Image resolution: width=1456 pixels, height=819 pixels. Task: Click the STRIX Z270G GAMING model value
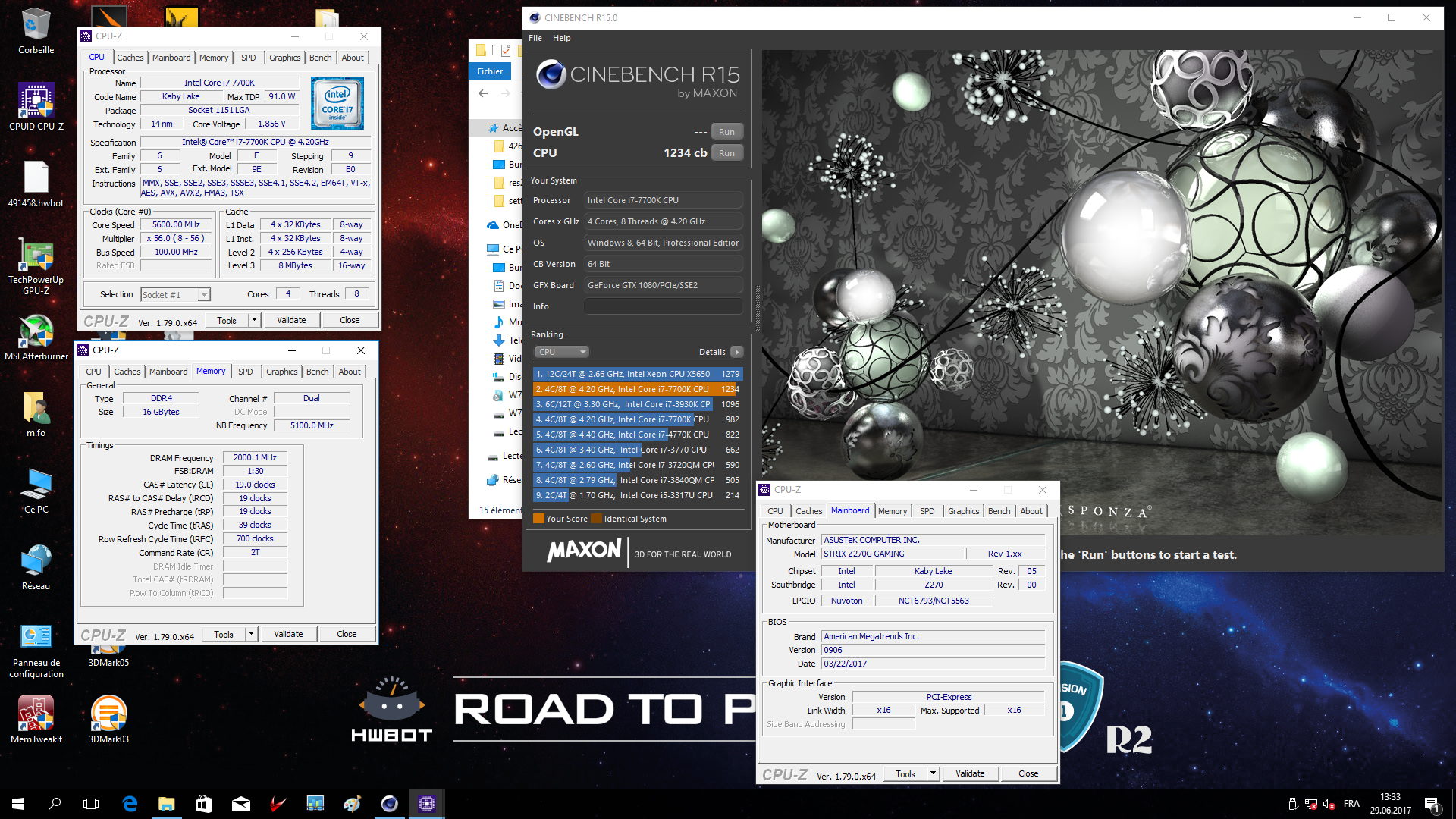pyautogui.click(x=893, y=554)
